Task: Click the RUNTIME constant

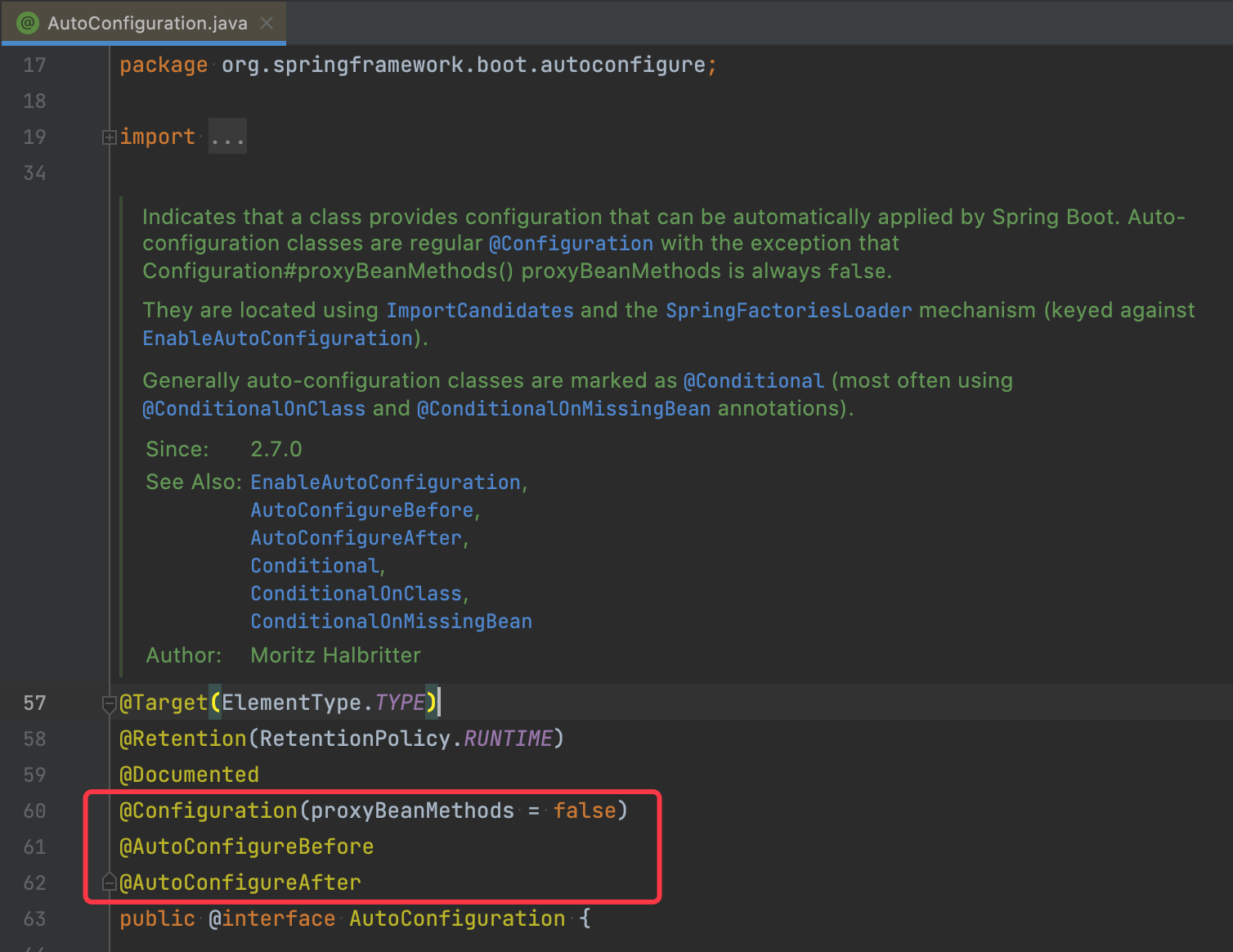Action: pyautogui.click(x=508, y=739)
